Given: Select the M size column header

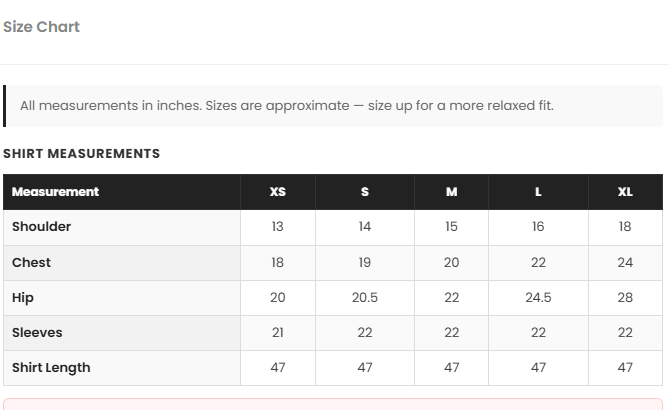Looking at the screenshot, I should [x=451, y=192].
